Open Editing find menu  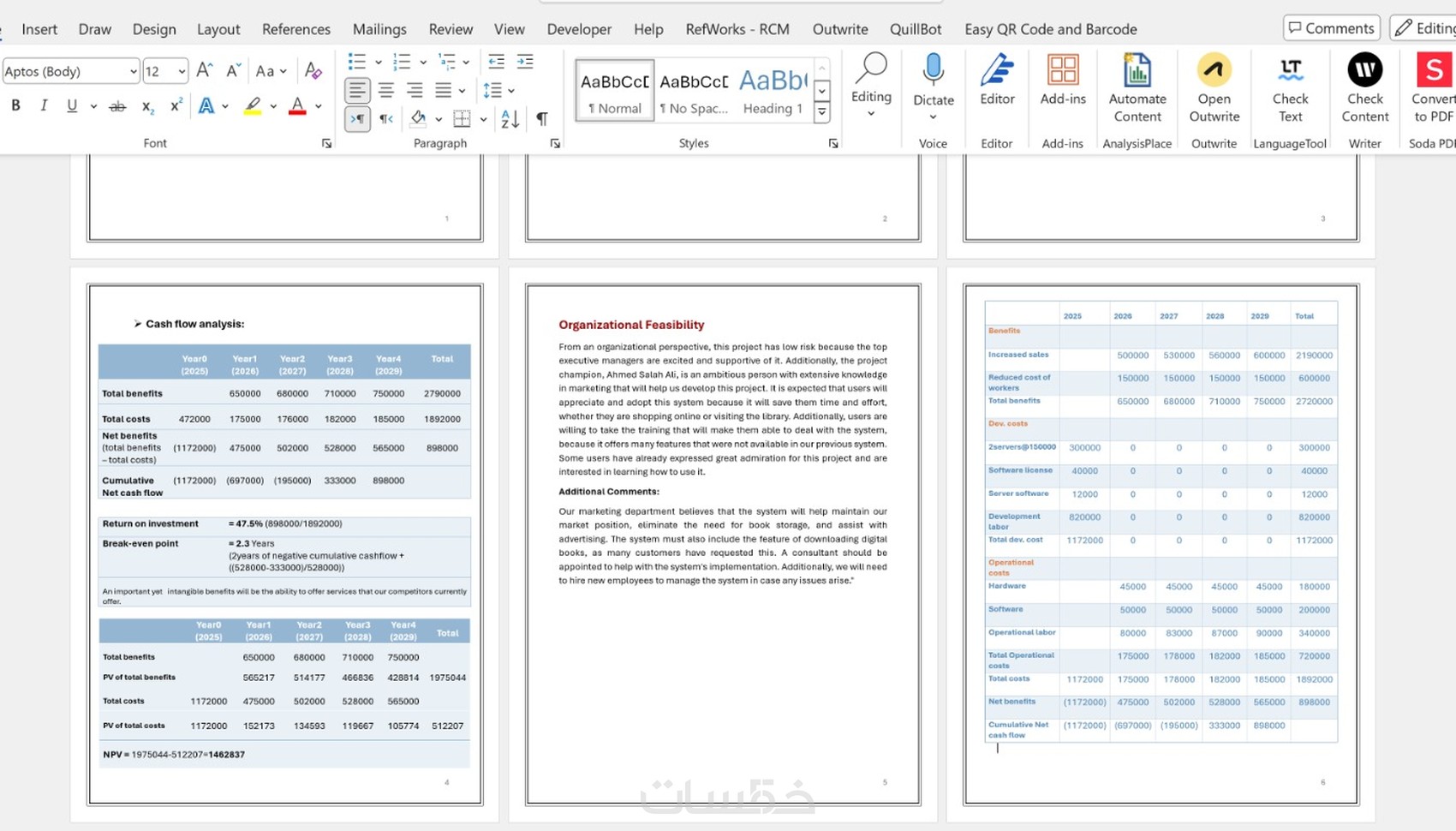pos(871,86)
